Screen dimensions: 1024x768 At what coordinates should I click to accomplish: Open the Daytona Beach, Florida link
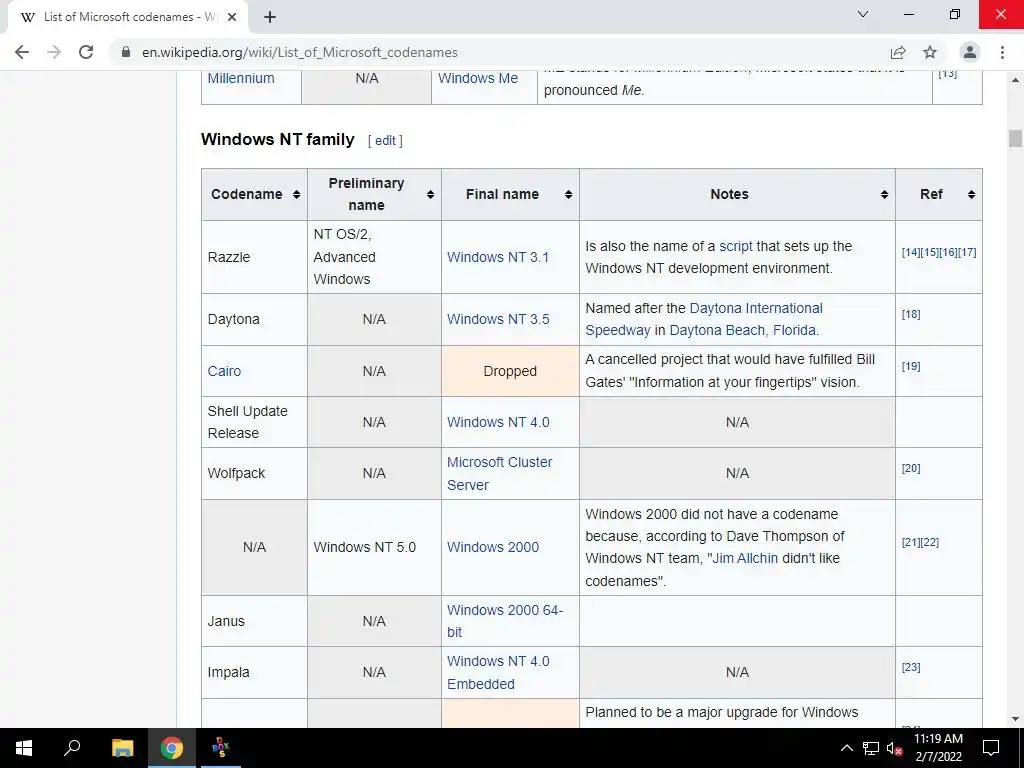click(x=743, y=330)
